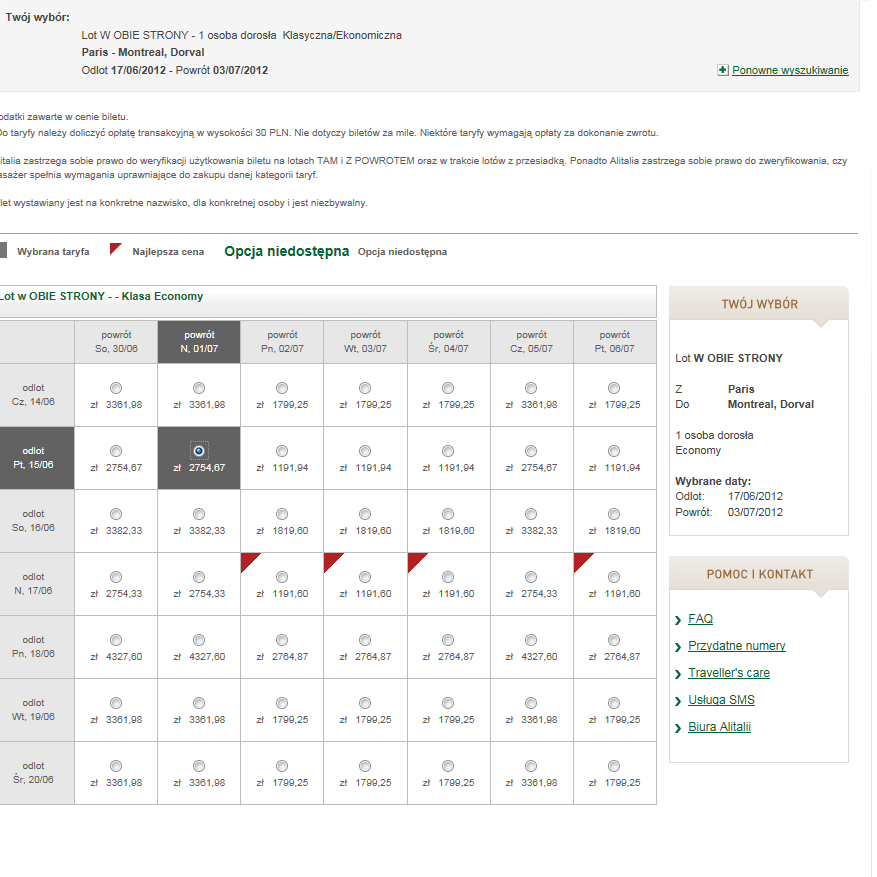Open the Ponowne wyszukiwanie search expander link

coord(790,70)
